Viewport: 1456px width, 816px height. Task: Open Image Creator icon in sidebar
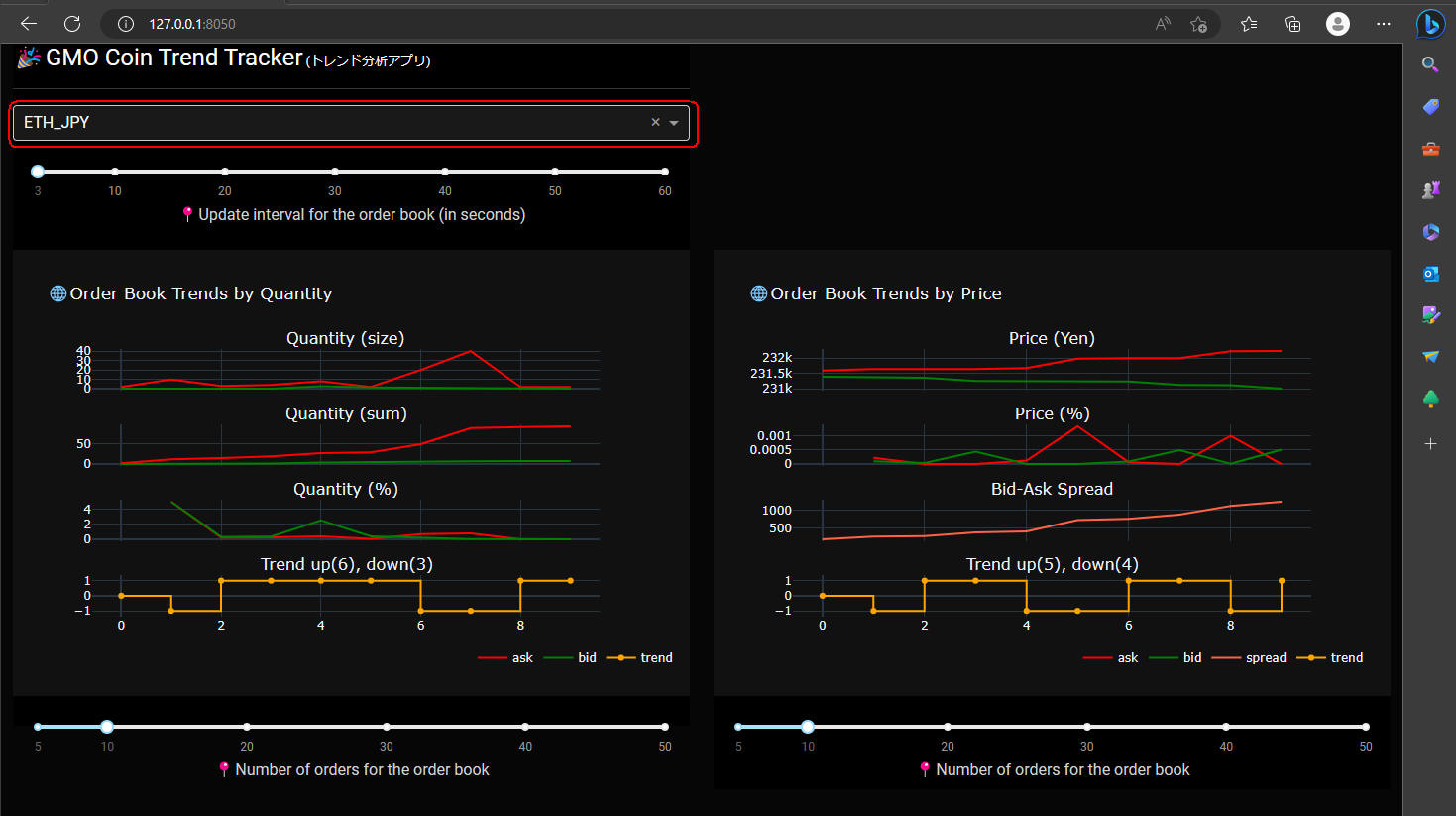pyautogui.click(x=1430, y=315)
